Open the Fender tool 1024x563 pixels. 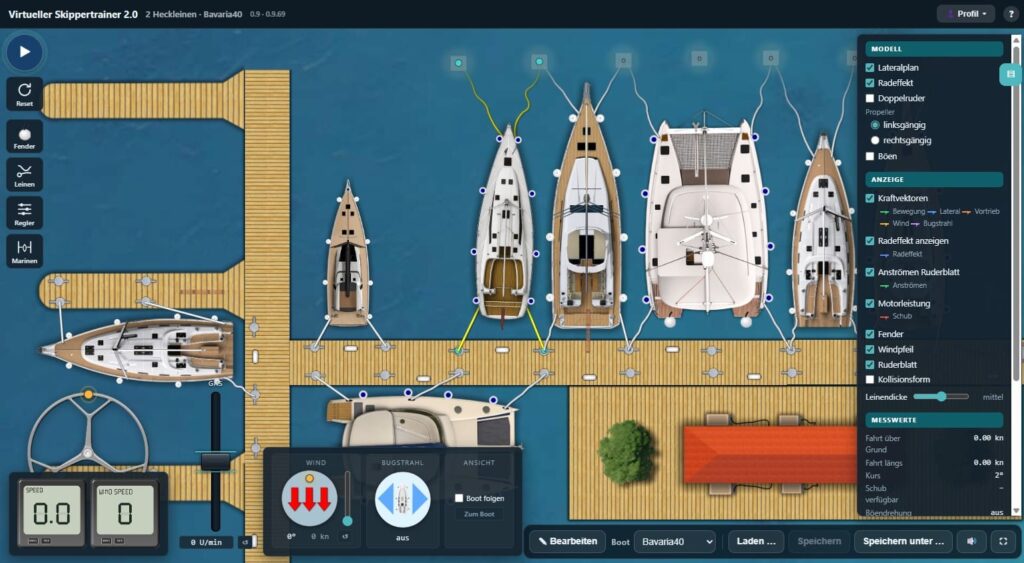[x=25, y=137]
